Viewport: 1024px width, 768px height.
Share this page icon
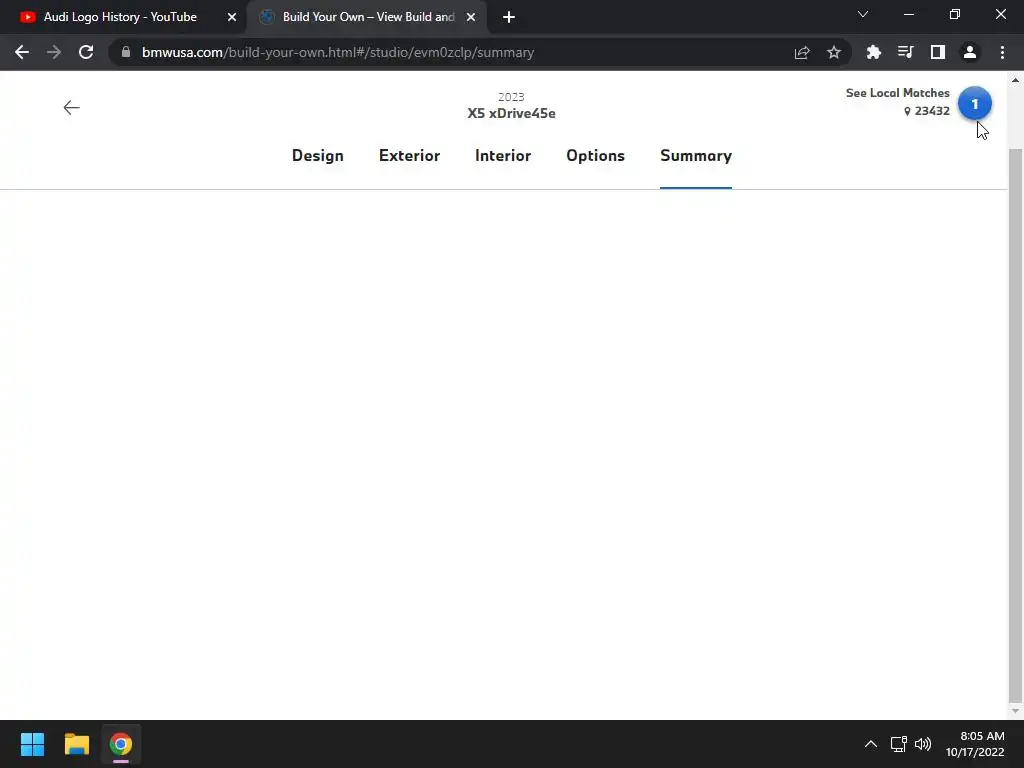802,52
